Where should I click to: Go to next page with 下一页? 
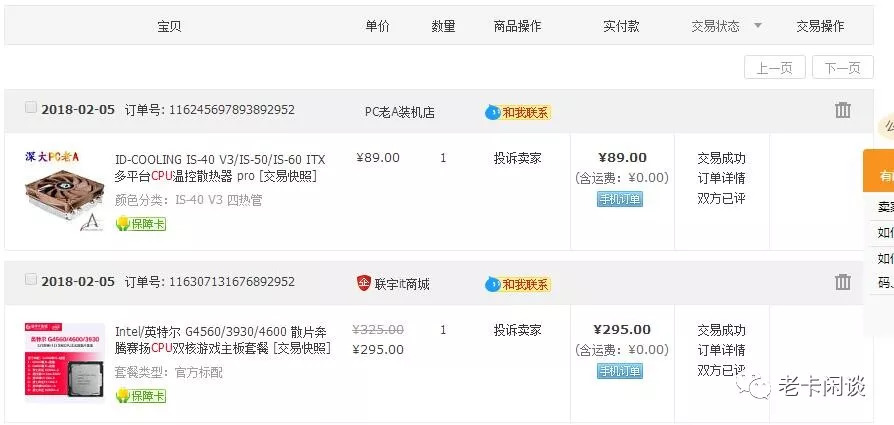pyautogui.click(x=843, y=68)
